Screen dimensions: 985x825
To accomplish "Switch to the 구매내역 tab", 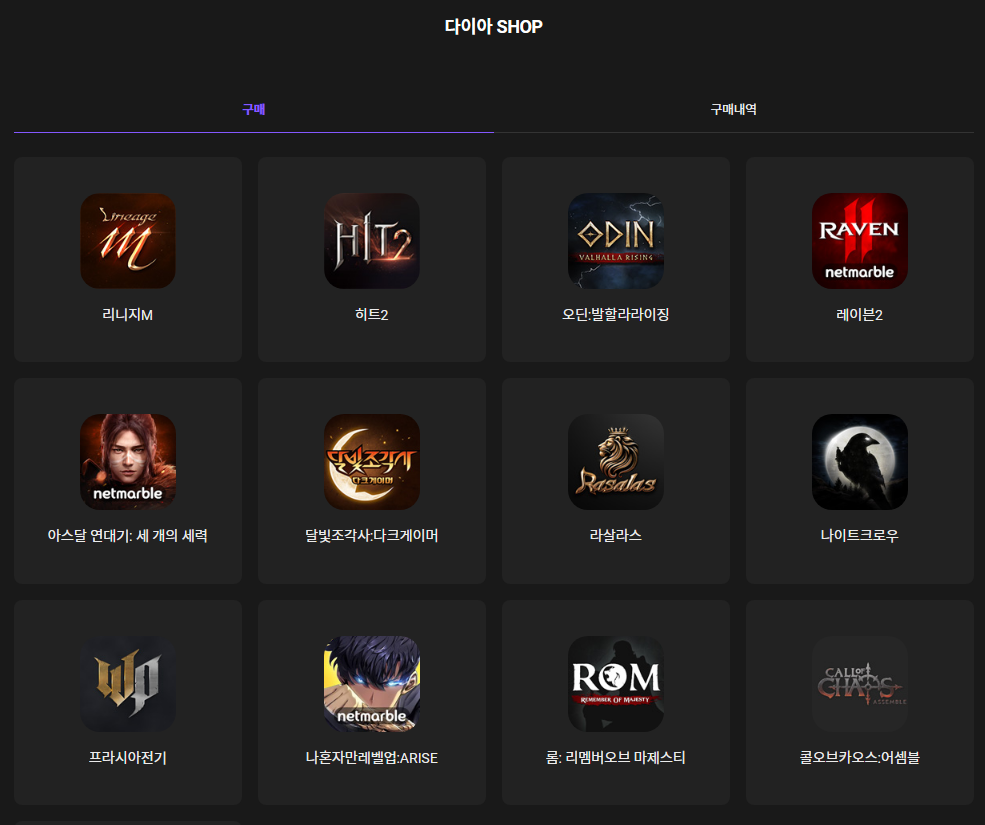I will point(734,109).
